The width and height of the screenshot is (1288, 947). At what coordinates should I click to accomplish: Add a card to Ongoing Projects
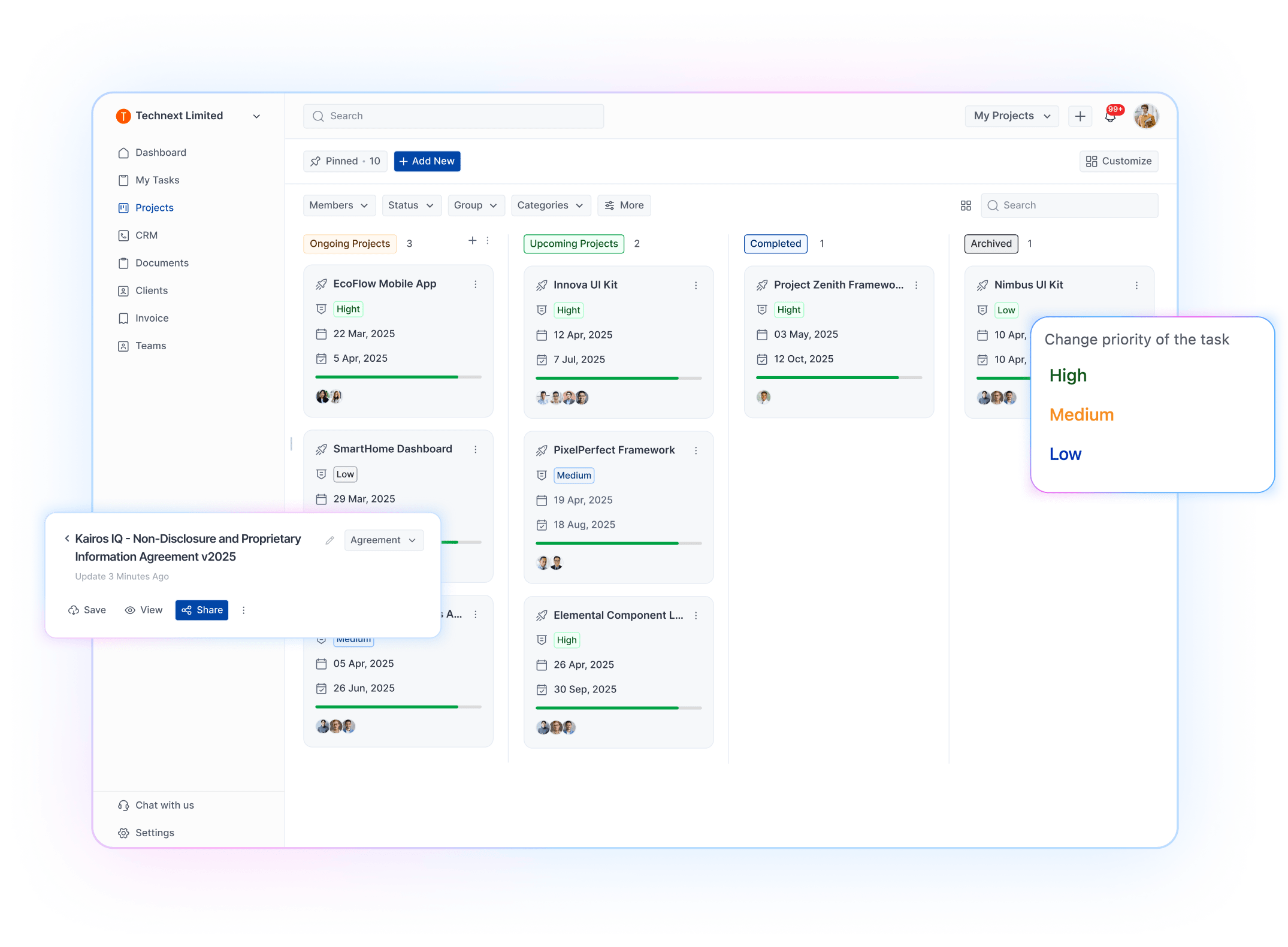472,240
